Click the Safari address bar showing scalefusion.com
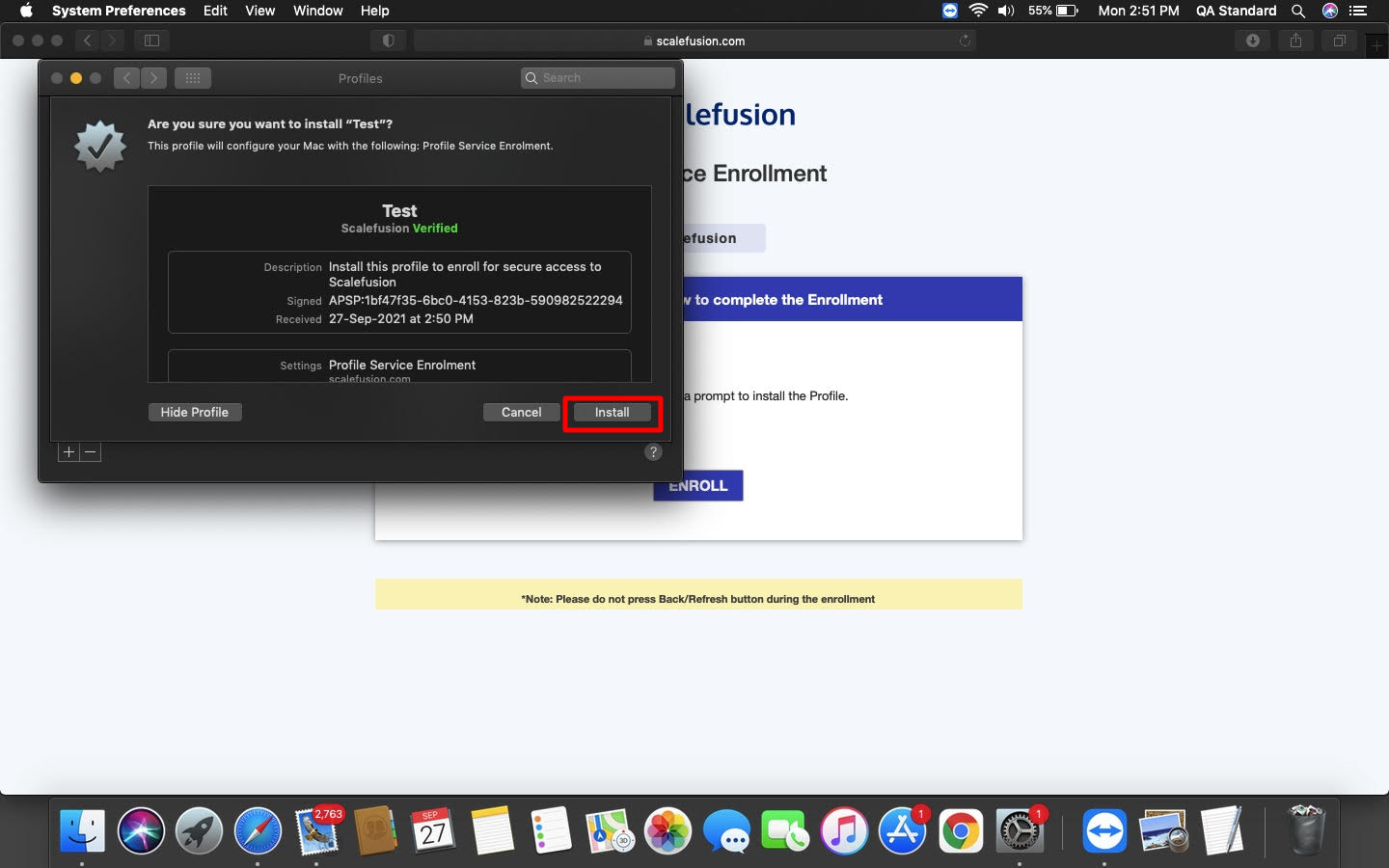The width and height of the screenshot is (1389, 868). pyautogui.click(x=694, y=41)
